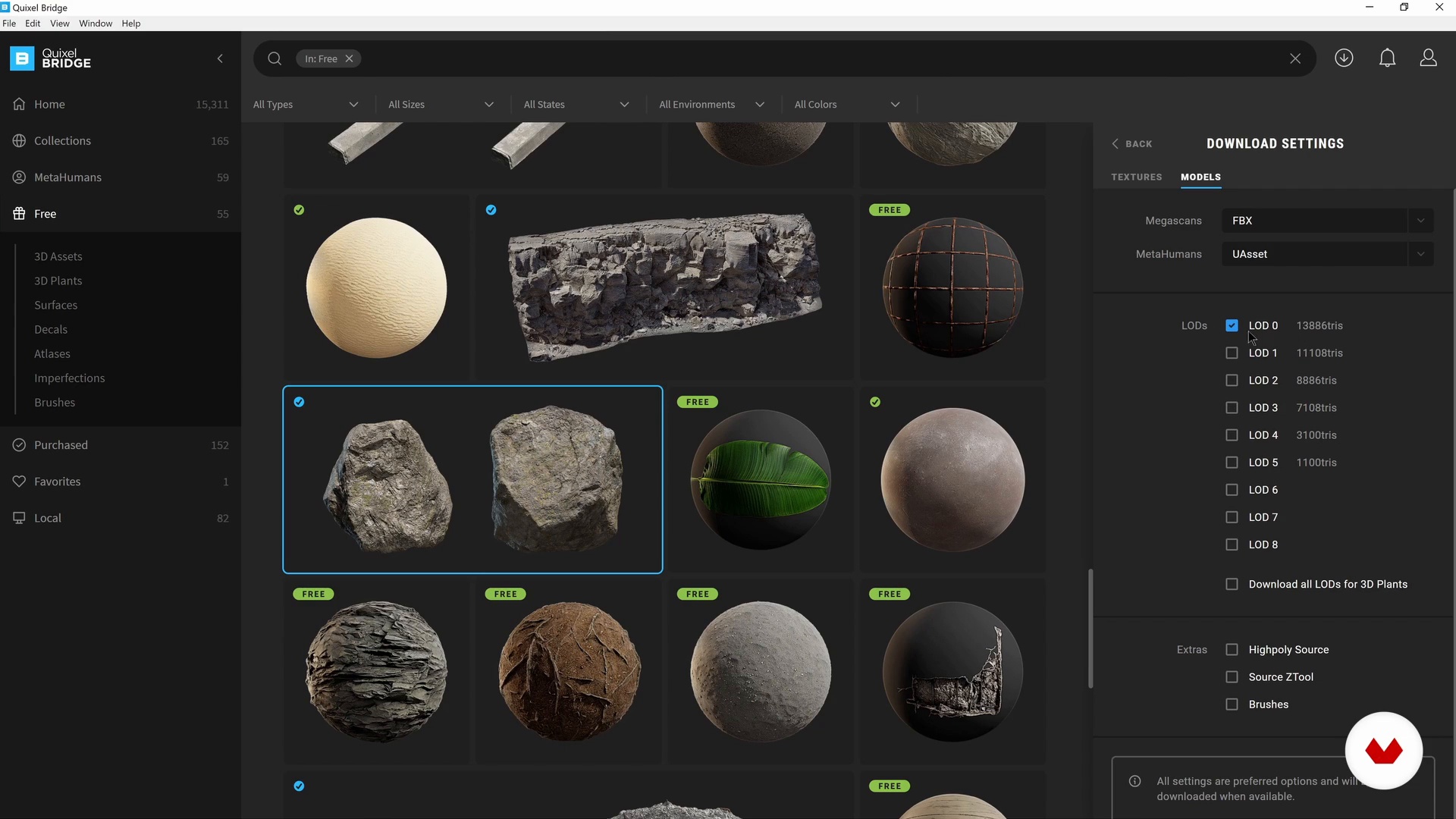
Task: Open All States filter dropdown
Action: (x=576, y=105)
